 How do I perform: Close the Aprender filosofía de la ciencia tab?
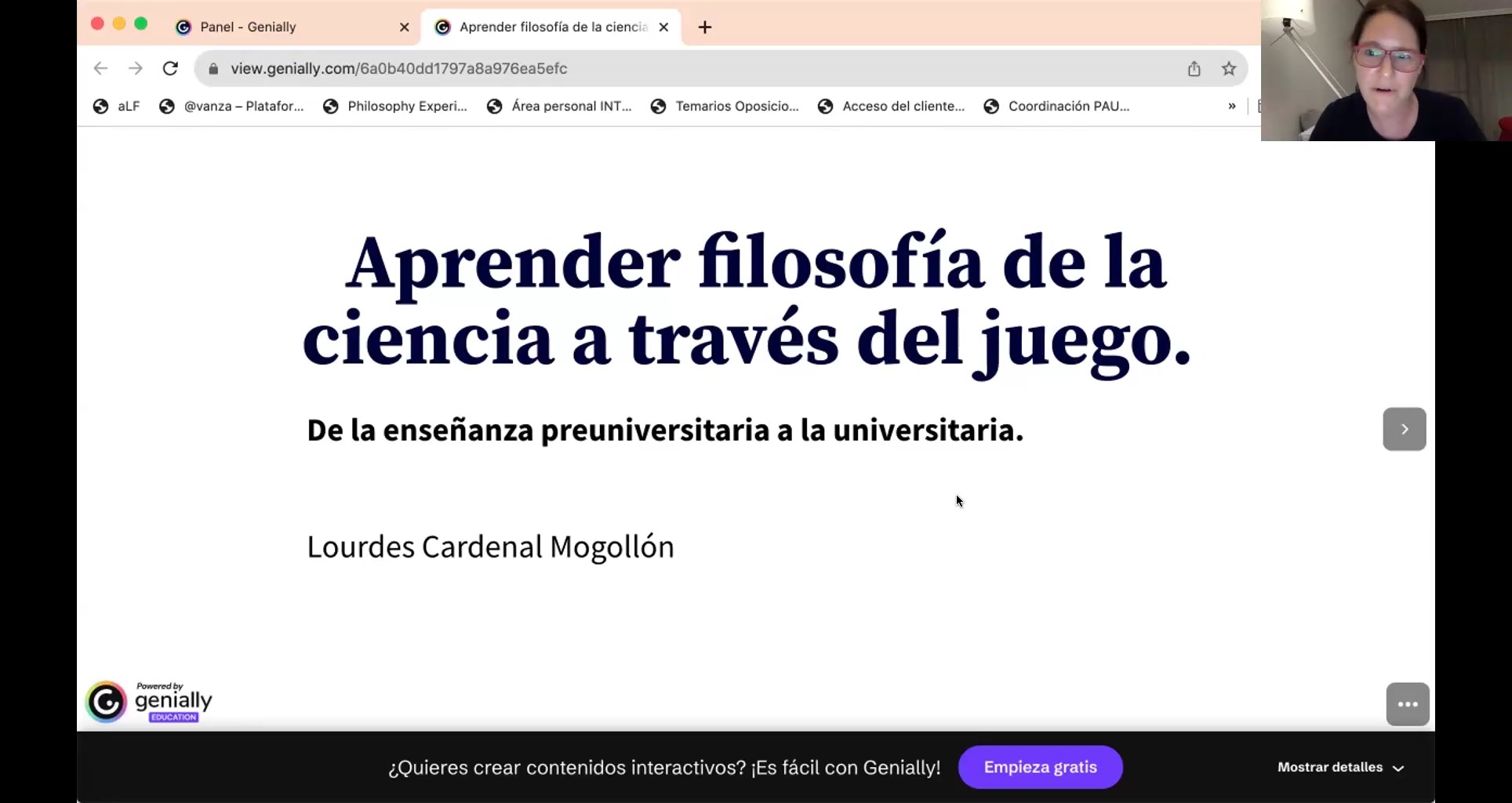coord(663,27)
